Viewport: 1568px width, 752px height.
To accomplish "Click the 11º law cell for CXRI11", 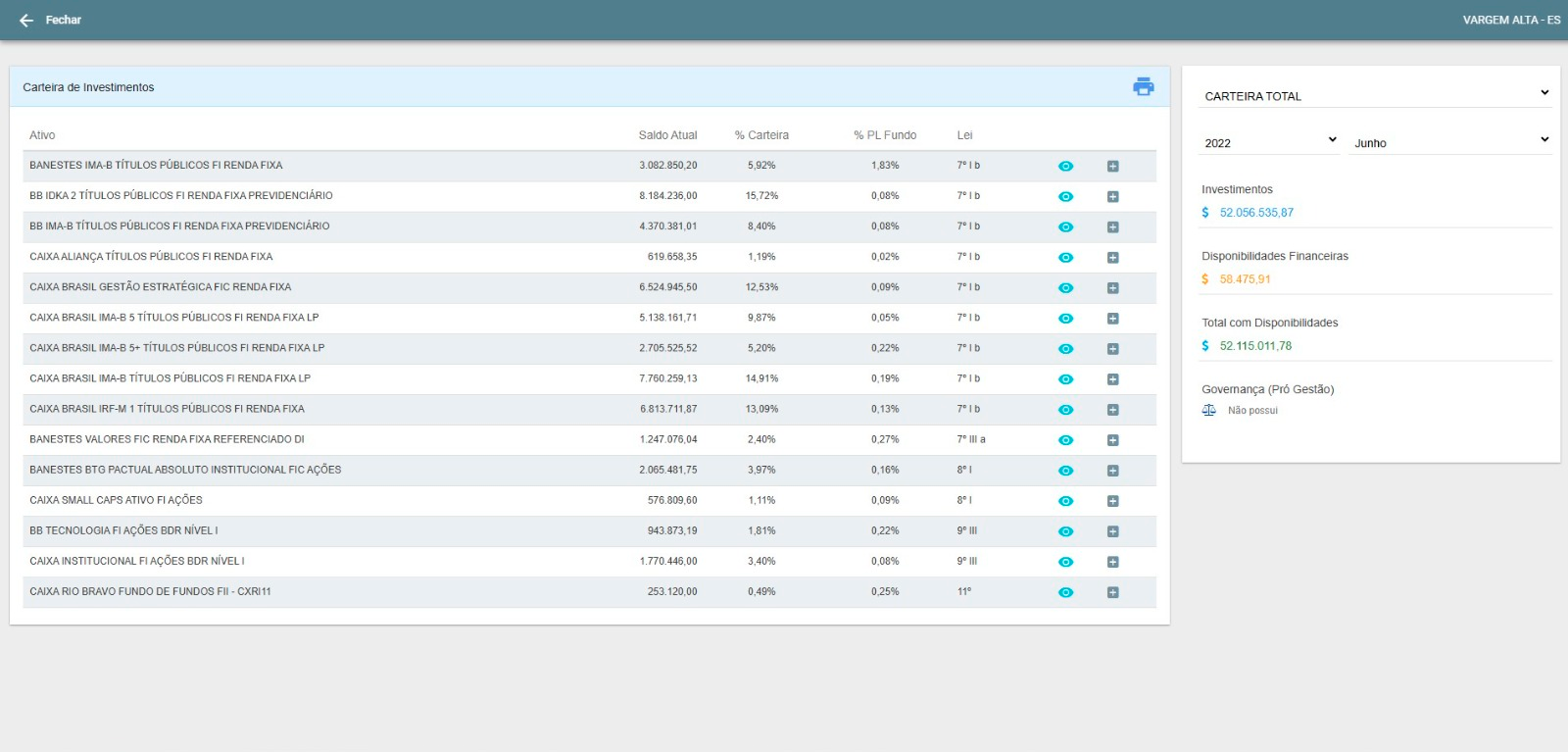I will pyautogui.click(x=964, y=591).
